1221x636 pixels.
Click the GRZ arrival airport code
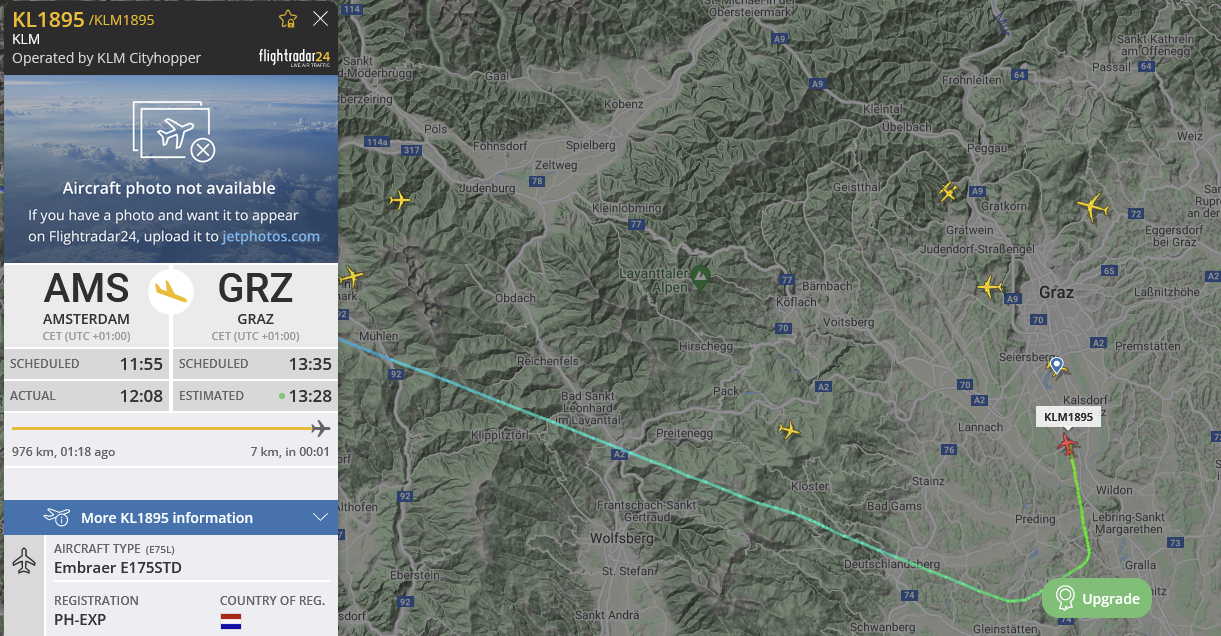(x=256, y=288)
